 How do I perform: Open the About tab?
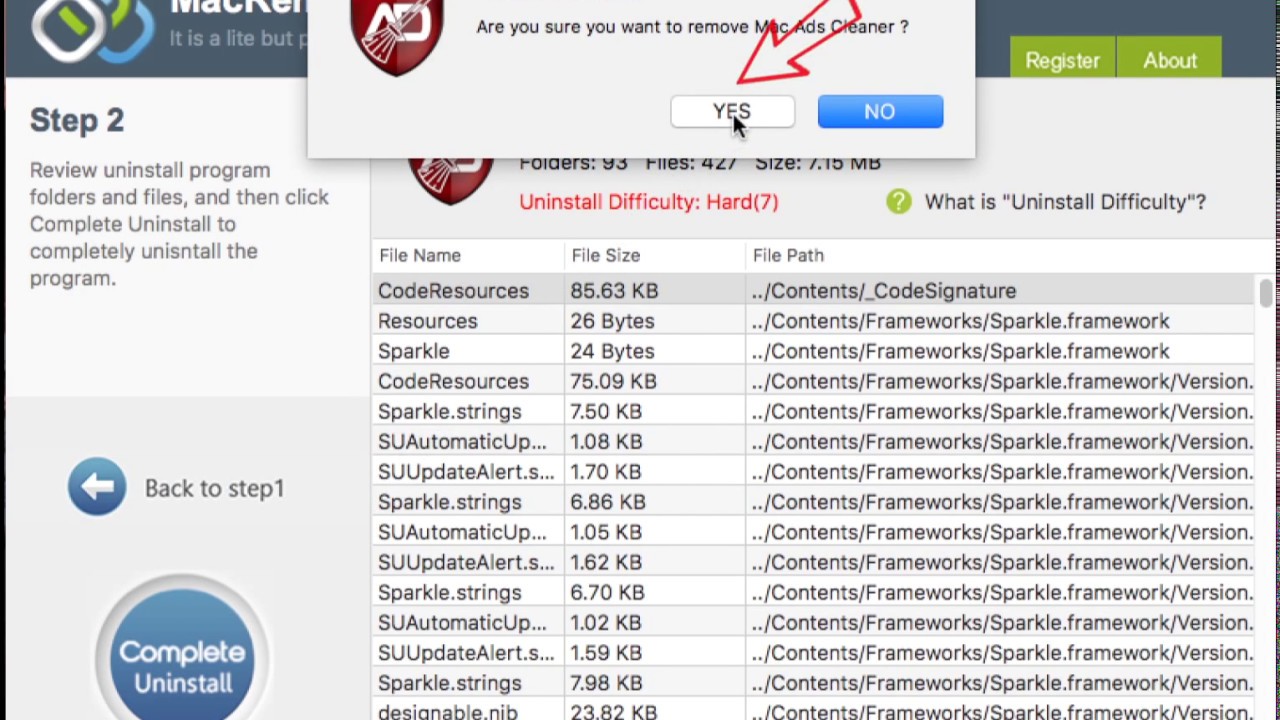pos(1170,60)
